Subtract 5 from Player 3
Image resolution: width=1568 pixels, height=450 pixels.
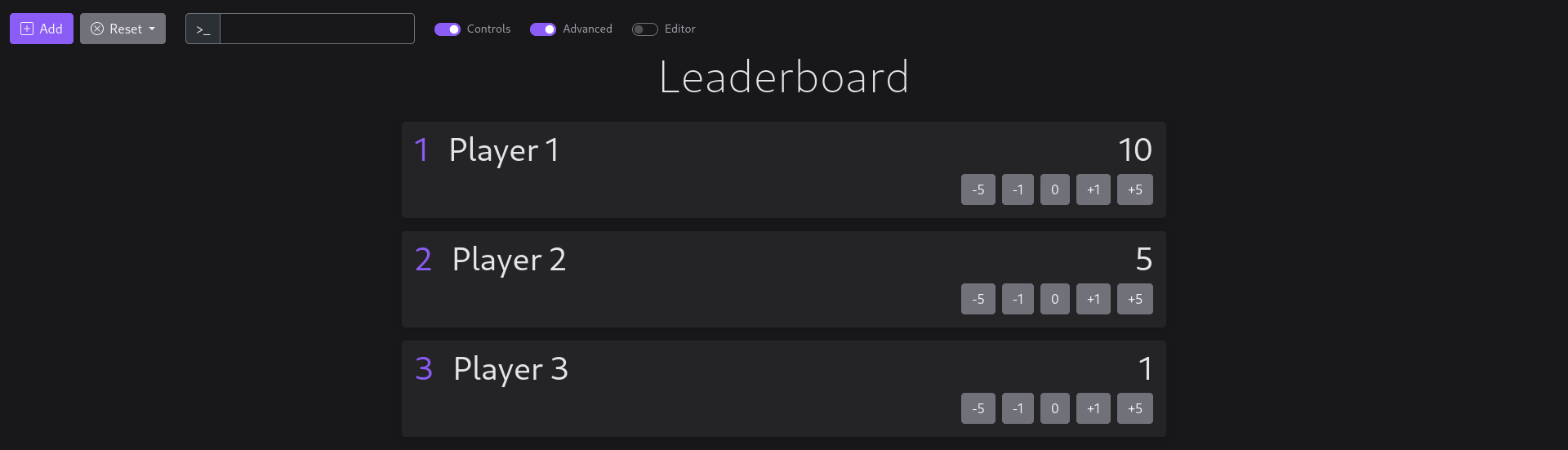(978, 408)
